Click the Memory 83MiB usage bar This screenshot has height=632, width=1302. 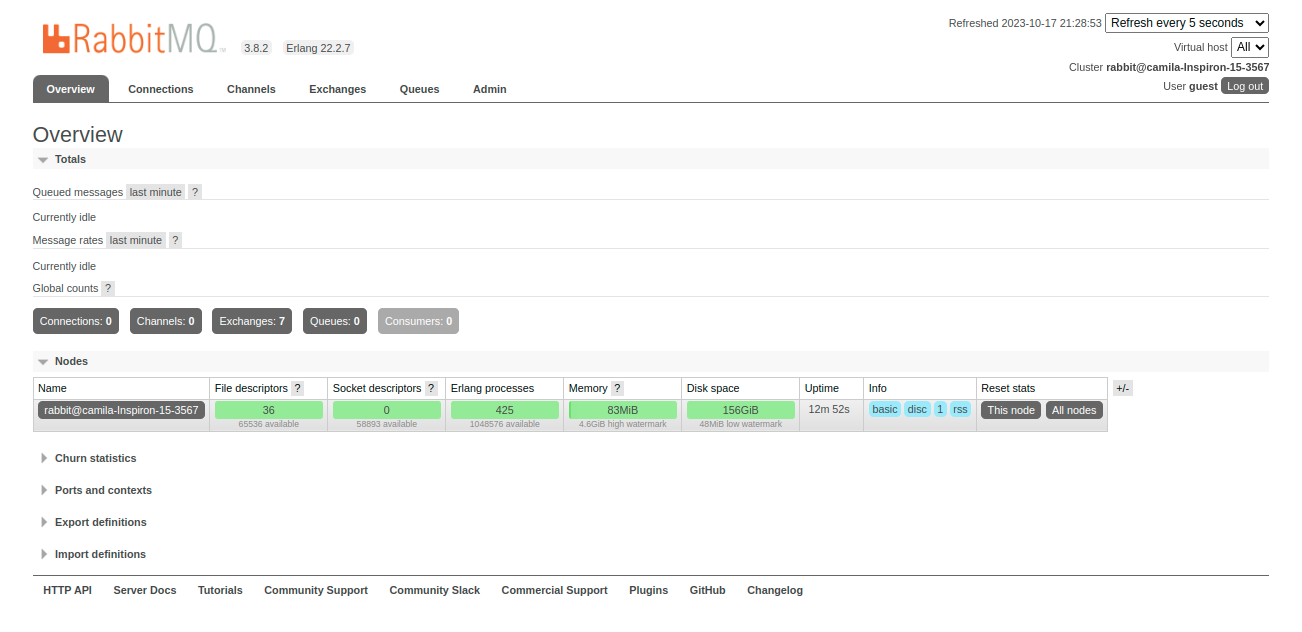tap(623, 410)
